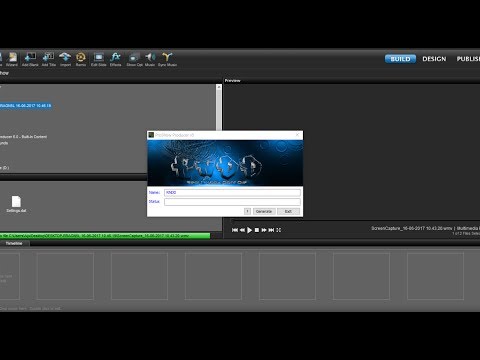This screenshot has width=480, height=360.
Task: Select the 'Built-In Content' folder entry
Action: (x=23, y=137)
